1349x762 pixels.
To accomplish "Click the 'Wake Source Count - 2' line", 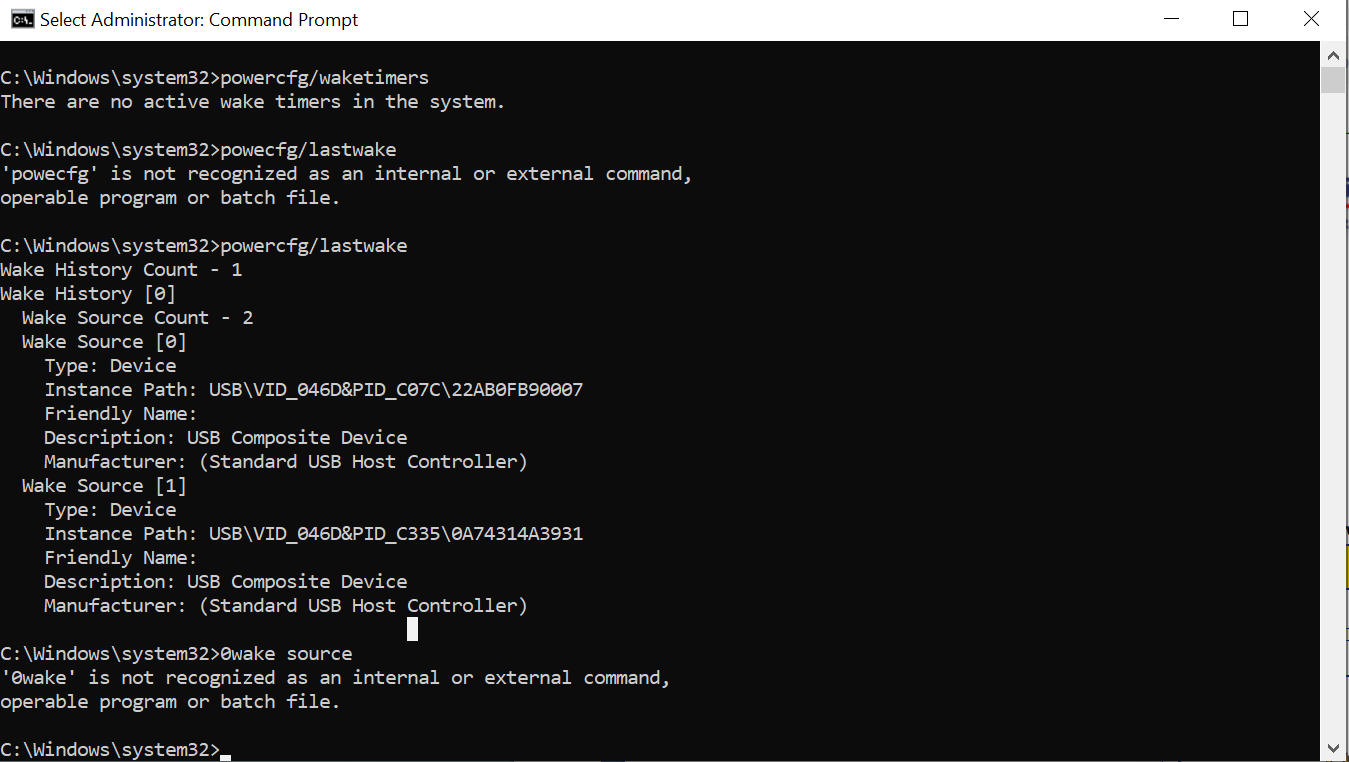I will 137,318.
